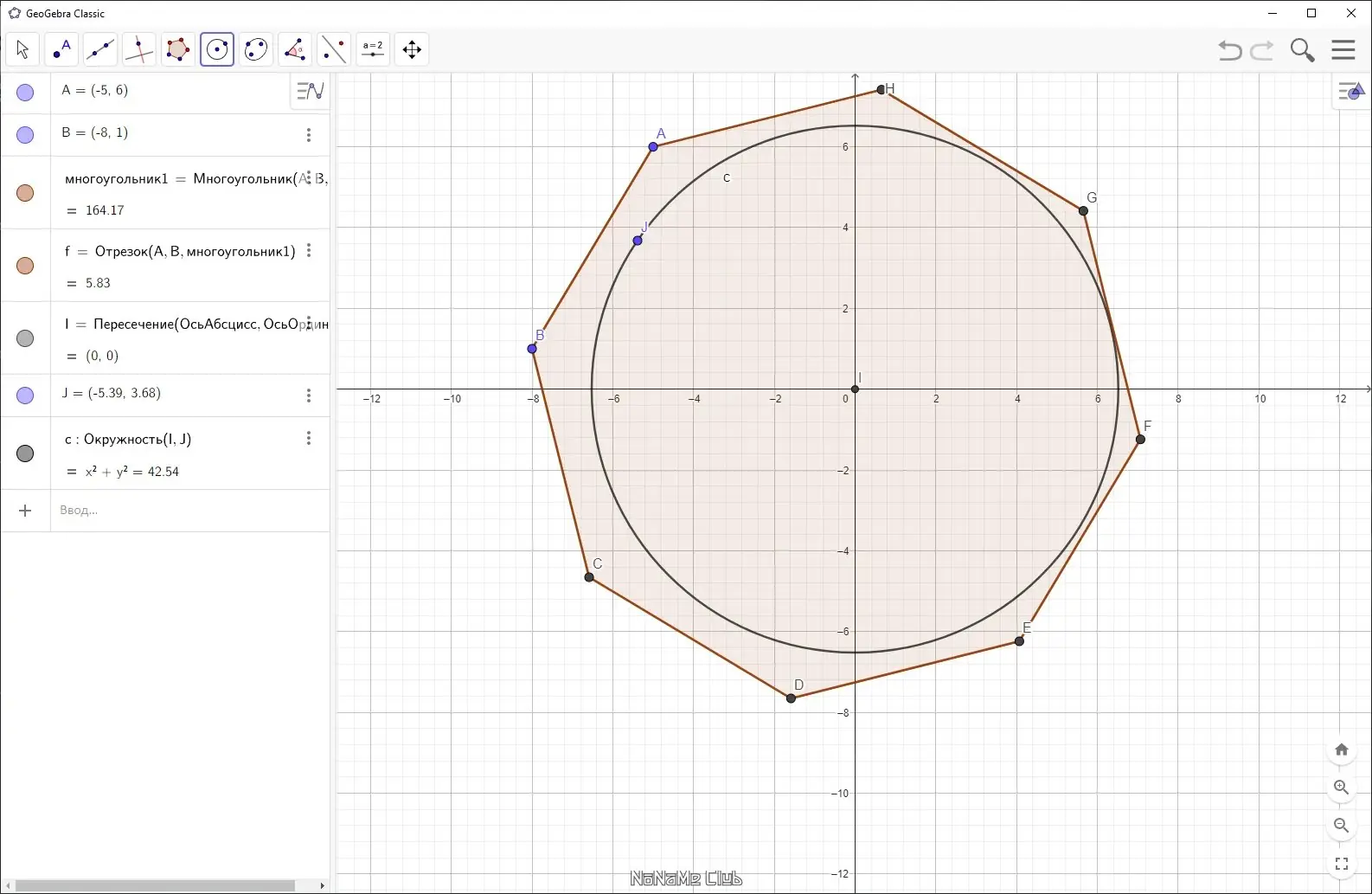The width and height of the screenshot is (1372, 894).
Task: Select the J = (-5.39, 3.68) definition
Action: (x=112, y=393)
